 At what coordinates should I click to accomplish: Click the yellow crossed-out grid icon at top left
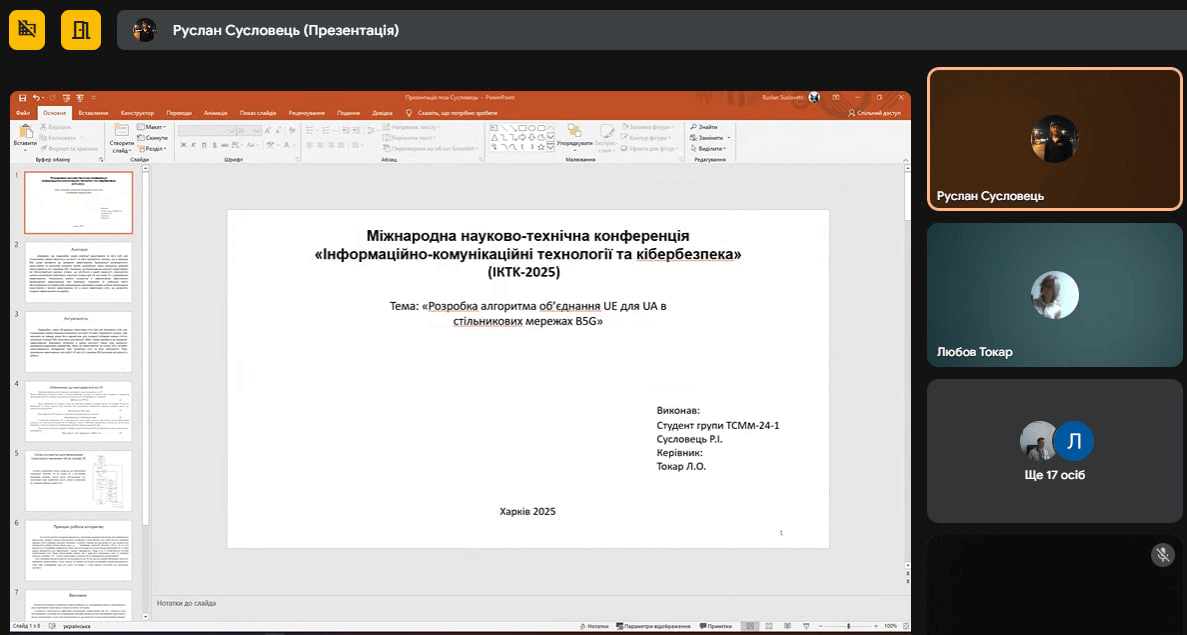(x=27, y=30)
